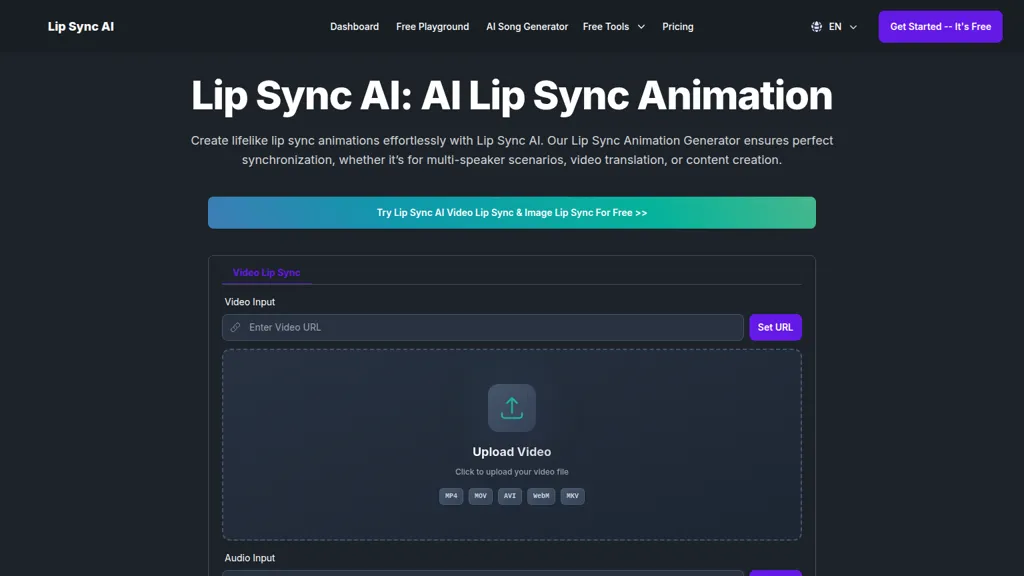Click 'Click to upload your video file' text
Image resolution: width=1024 pixels, height=576 pixels.
point(511,472)
